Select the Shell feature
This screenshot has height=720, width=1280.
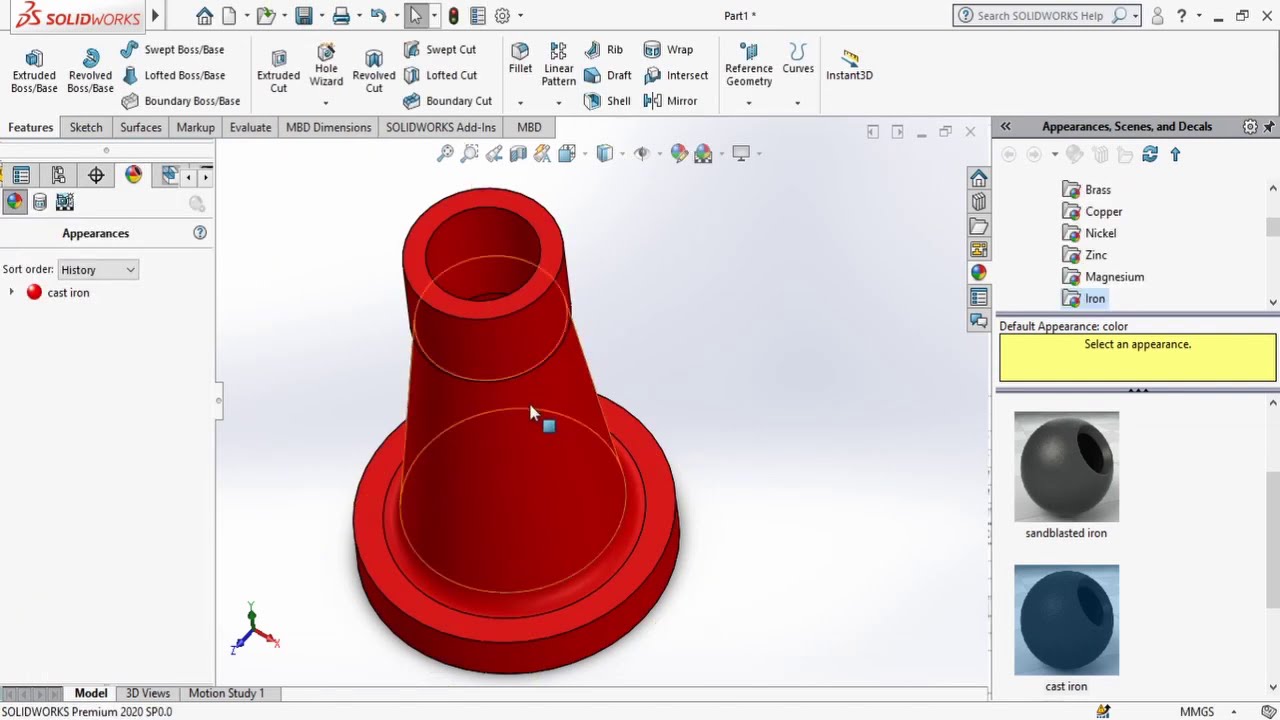click(x=607, y=101)
